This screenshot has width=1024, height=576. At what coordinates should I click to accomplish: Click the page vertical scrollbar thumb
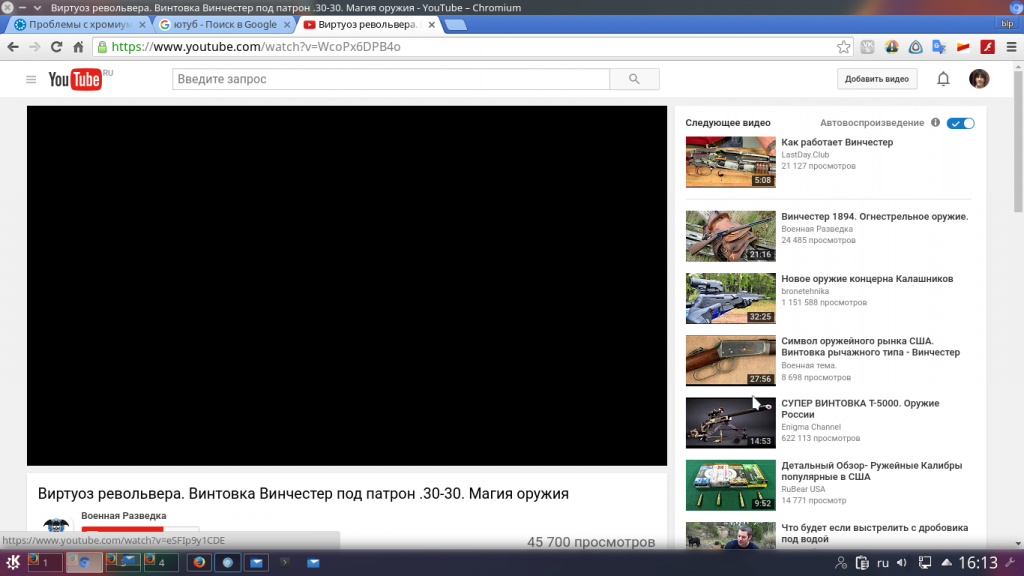[x=1018, y=140]
